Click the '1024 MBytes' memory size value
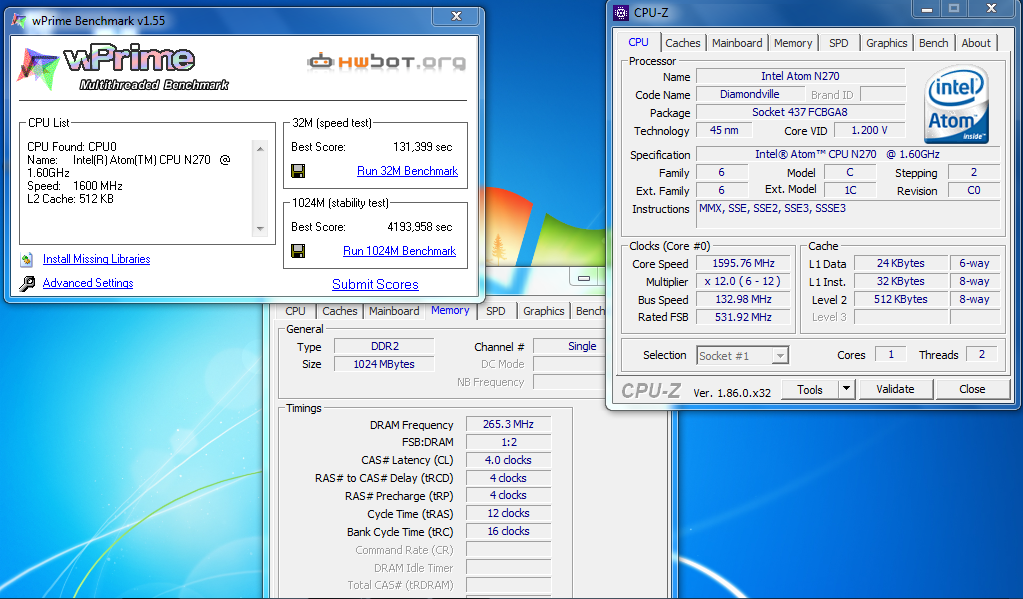This screenshot has height=599, width=1023. [x=384, y=364]
